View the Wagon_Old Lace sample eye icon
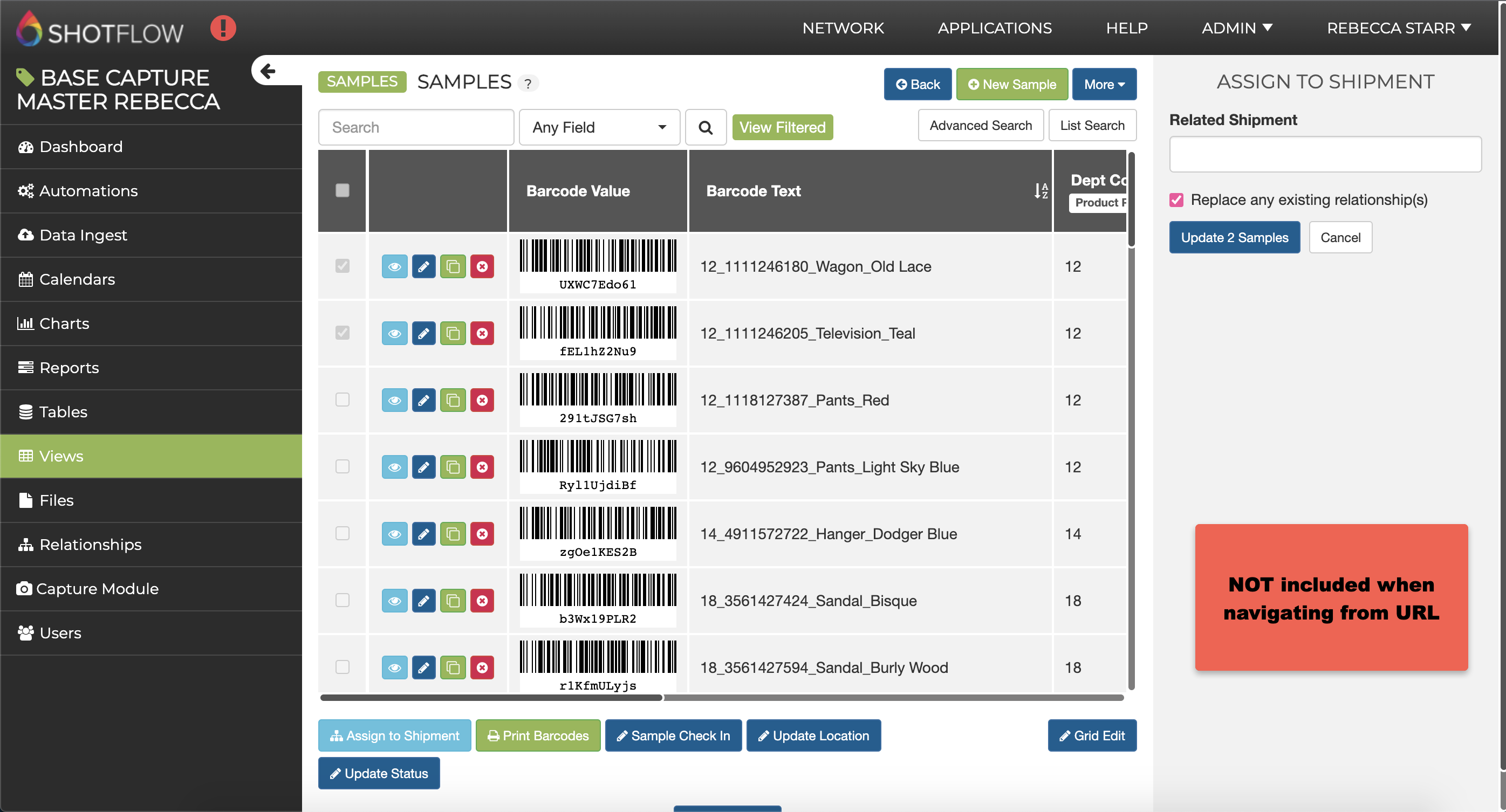The height and width of the screenshot is (812, 1506). 394,266
